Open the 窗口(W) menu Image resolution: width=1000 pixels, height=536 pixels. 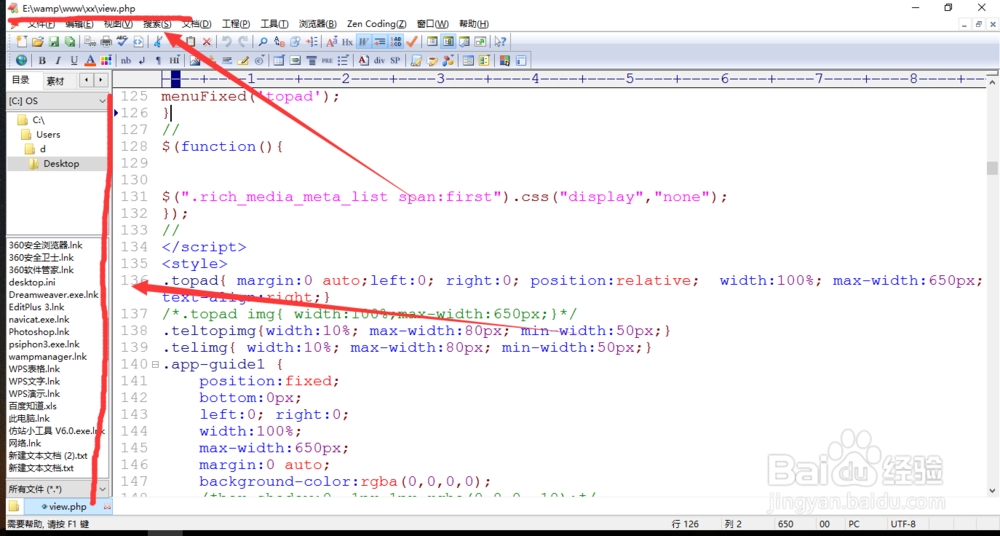point(433,24)
